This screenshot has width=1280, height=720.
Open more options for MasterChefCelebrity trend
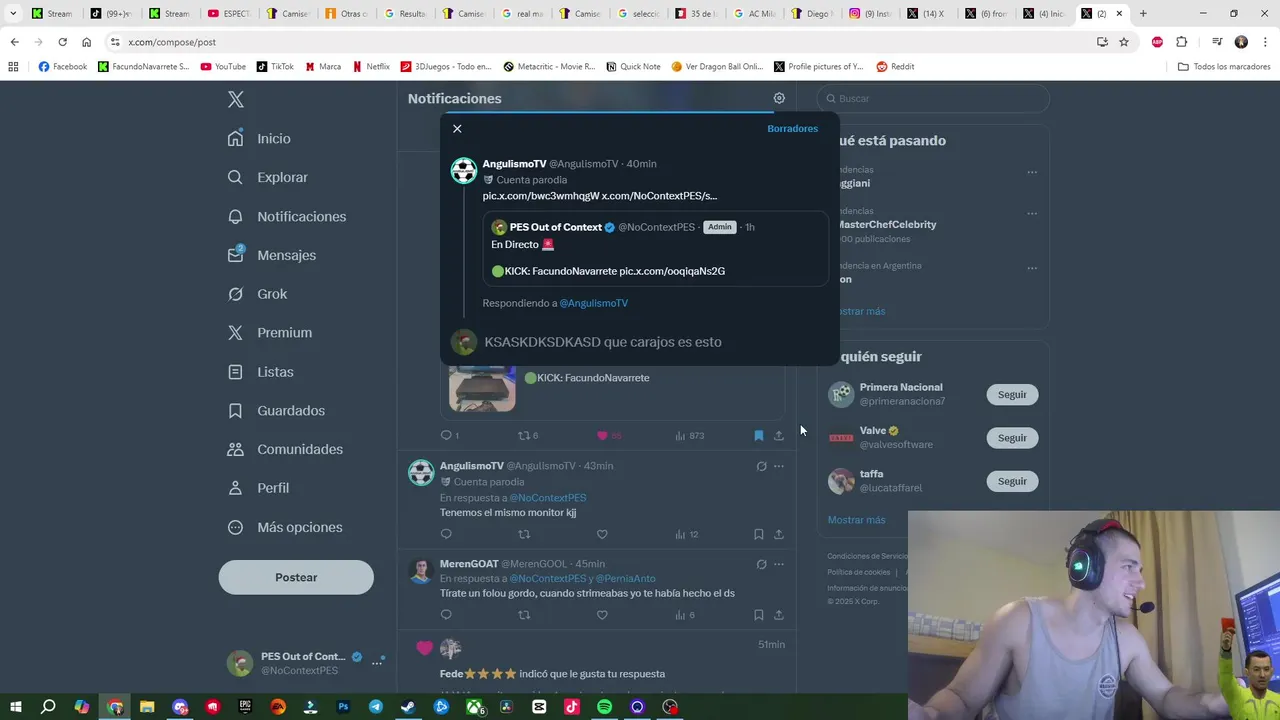(x=1032, y=213)
